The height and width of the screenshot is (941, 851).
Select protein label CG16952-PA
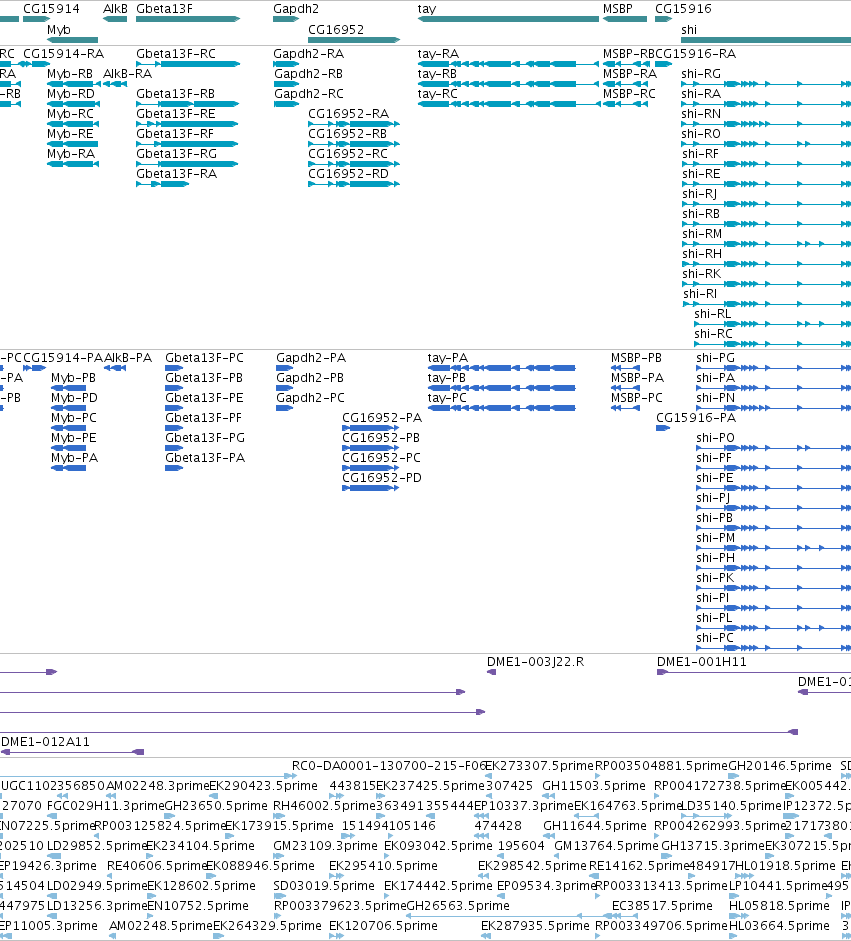382,418
